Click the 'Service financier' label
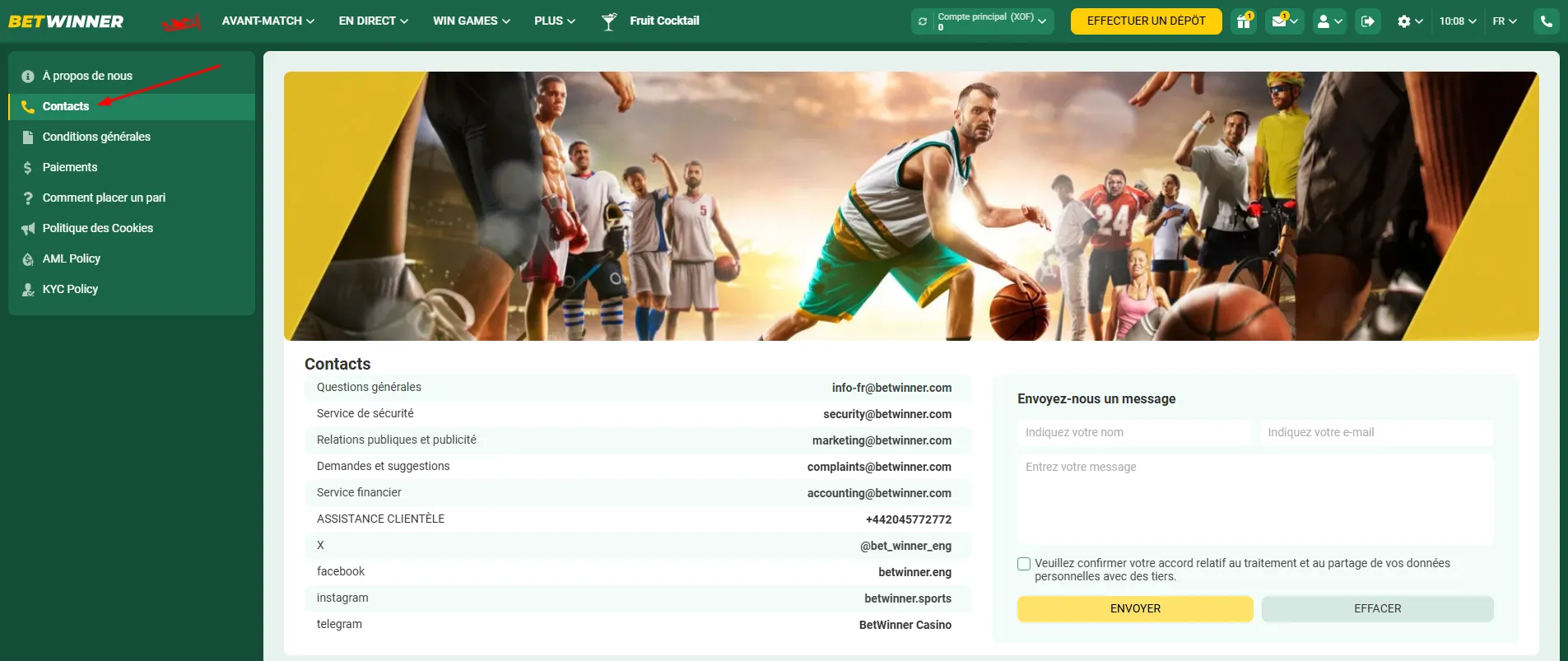The image size is (1568, 661). tap(359, 492)
